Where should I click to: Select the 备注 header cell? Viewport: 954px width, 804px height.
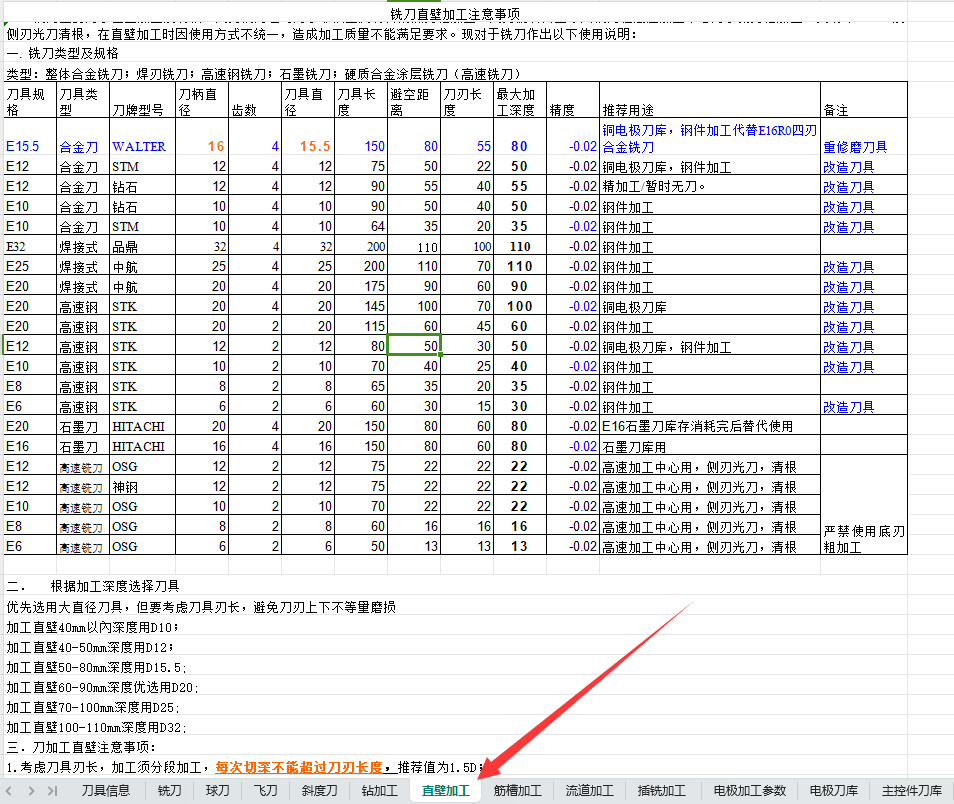coord(863,100)
